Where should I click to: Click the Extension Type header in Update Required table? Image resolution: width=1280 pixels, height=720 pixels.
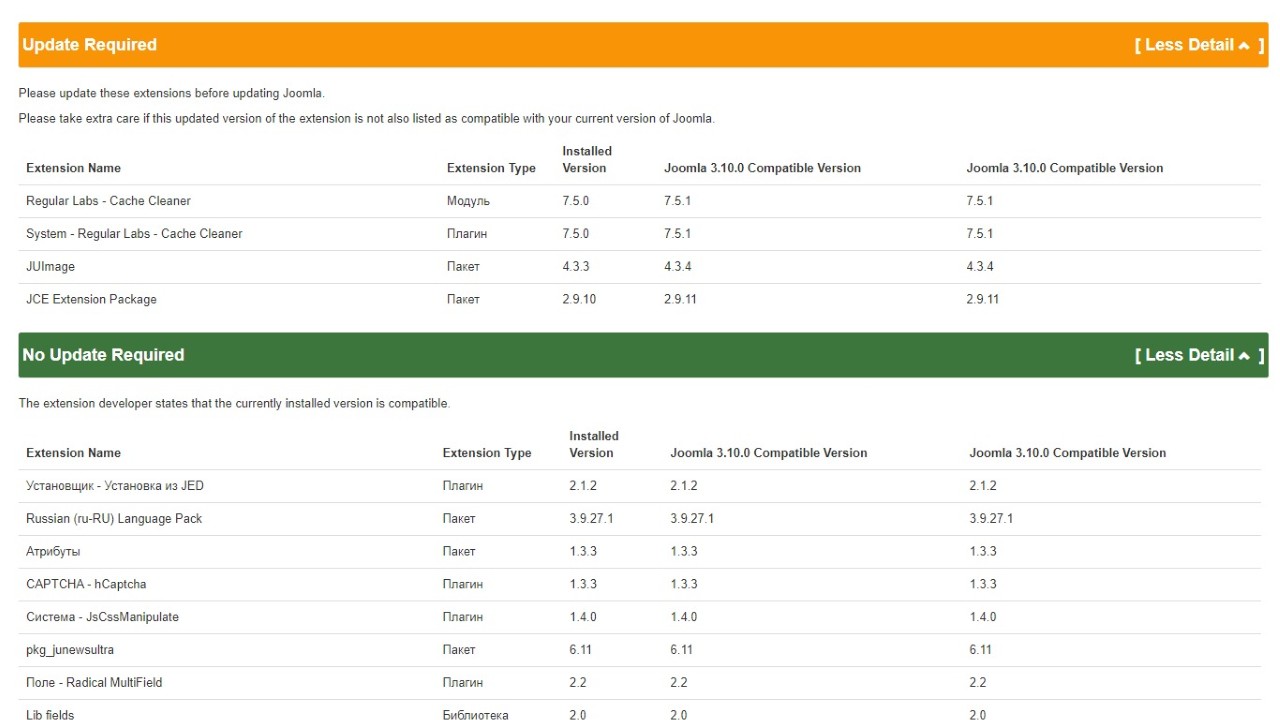pos(491,168)
